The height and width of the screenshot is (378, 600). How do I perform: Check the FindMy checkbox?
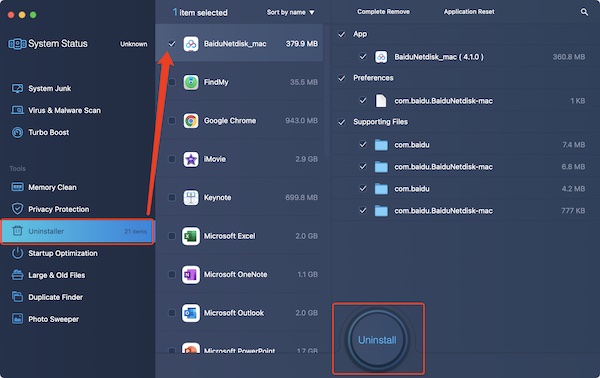point(172,82)
